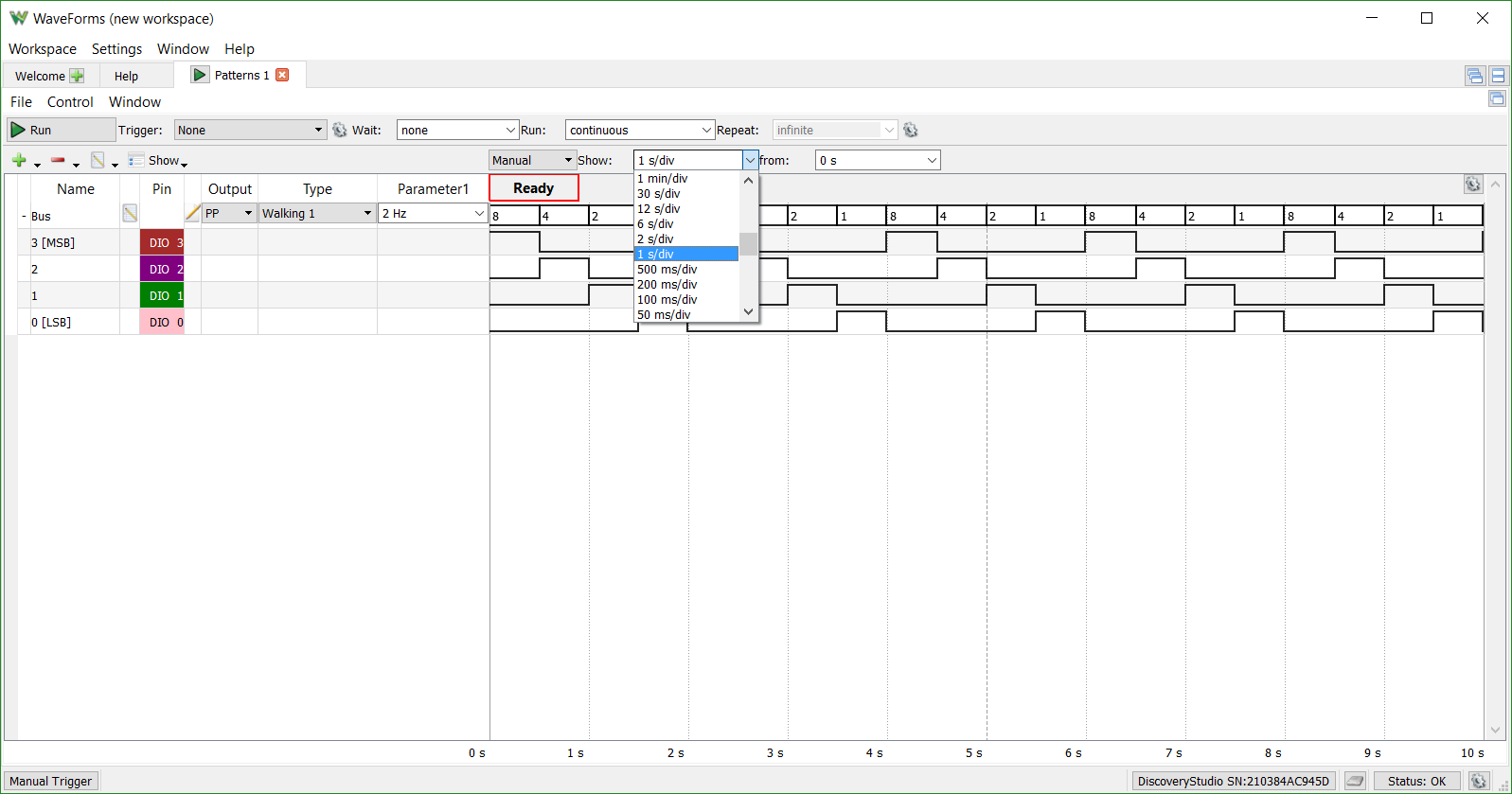Click the DIO 3 red pin color cell
The height and width of the screenshot is (794, 1512).
pyautogui.click(x=162, y=242)
